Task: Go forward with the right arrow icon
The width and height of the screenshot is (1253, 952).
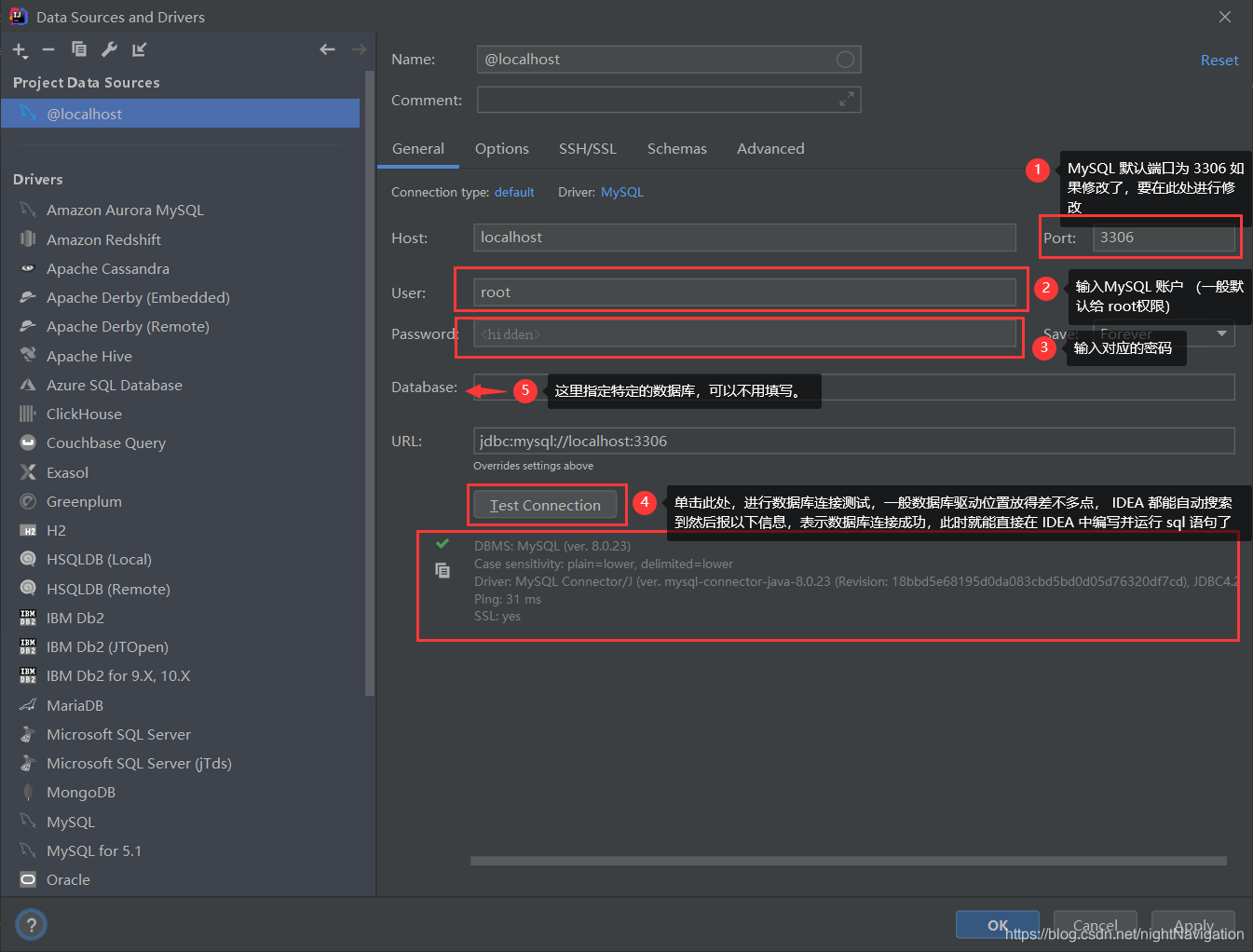Action: (x=359, y=49)
